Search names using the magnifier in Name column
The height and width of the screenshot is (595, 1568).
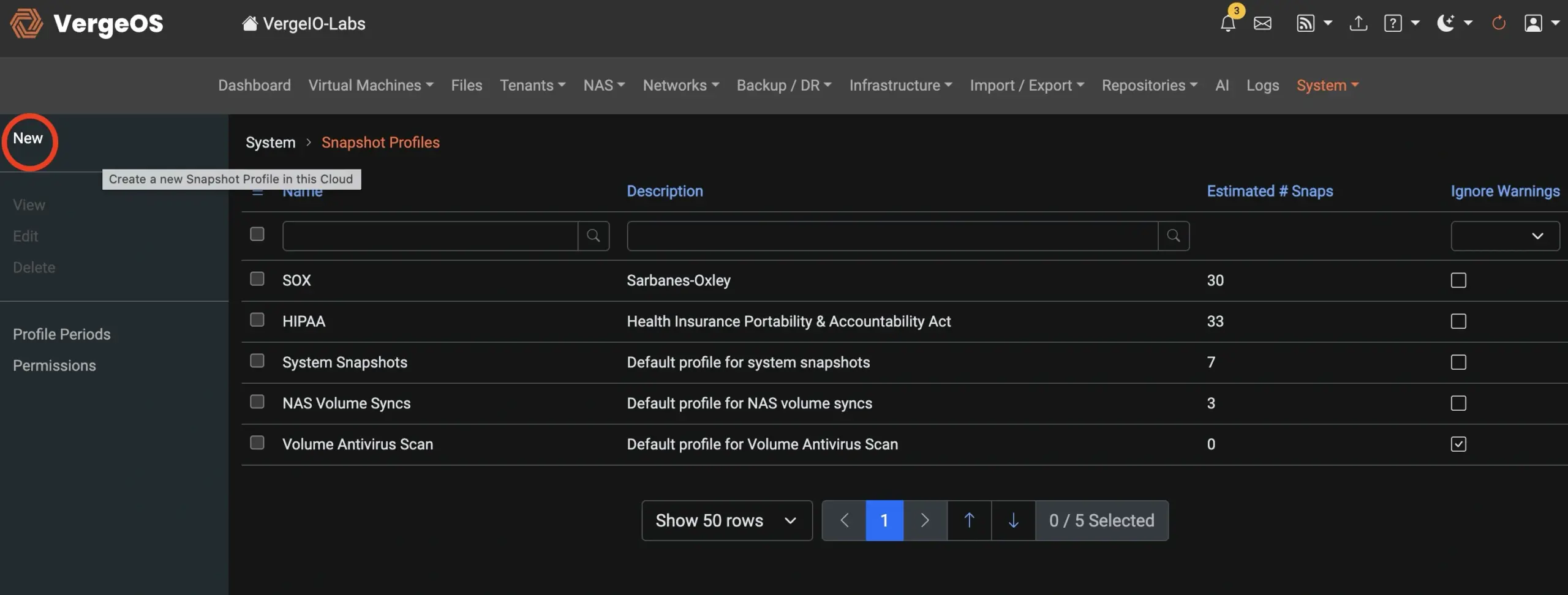point(593,235)
